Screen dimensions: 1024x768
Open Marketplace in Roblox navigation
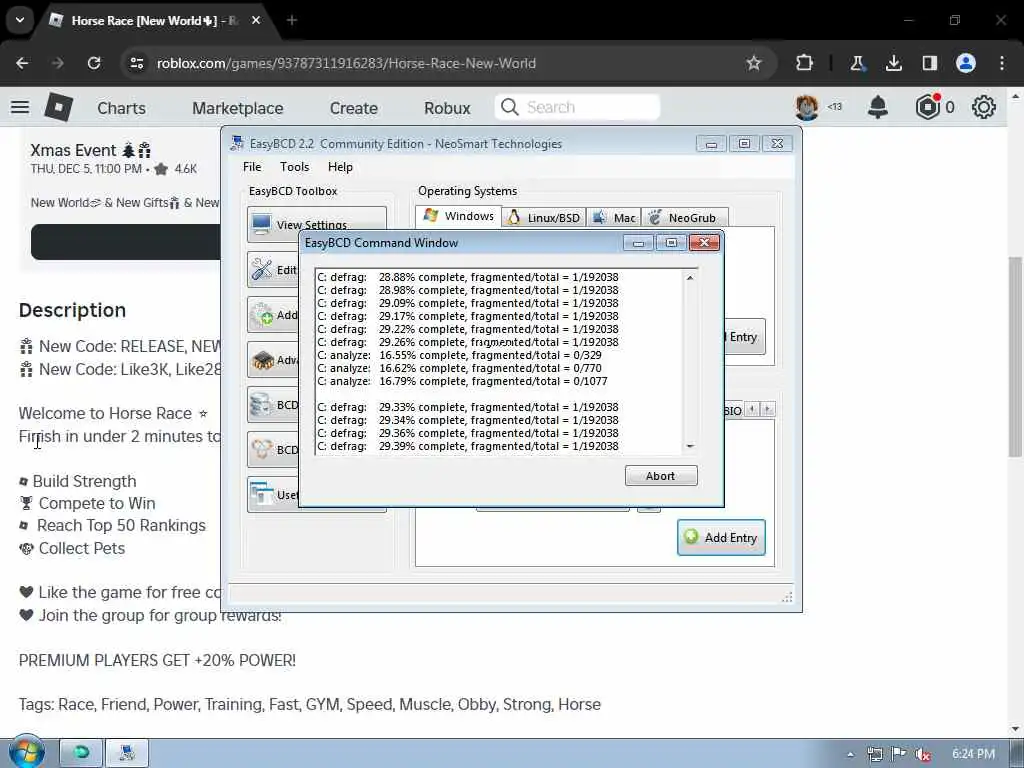pyautogui.click(x=238, y=108)
